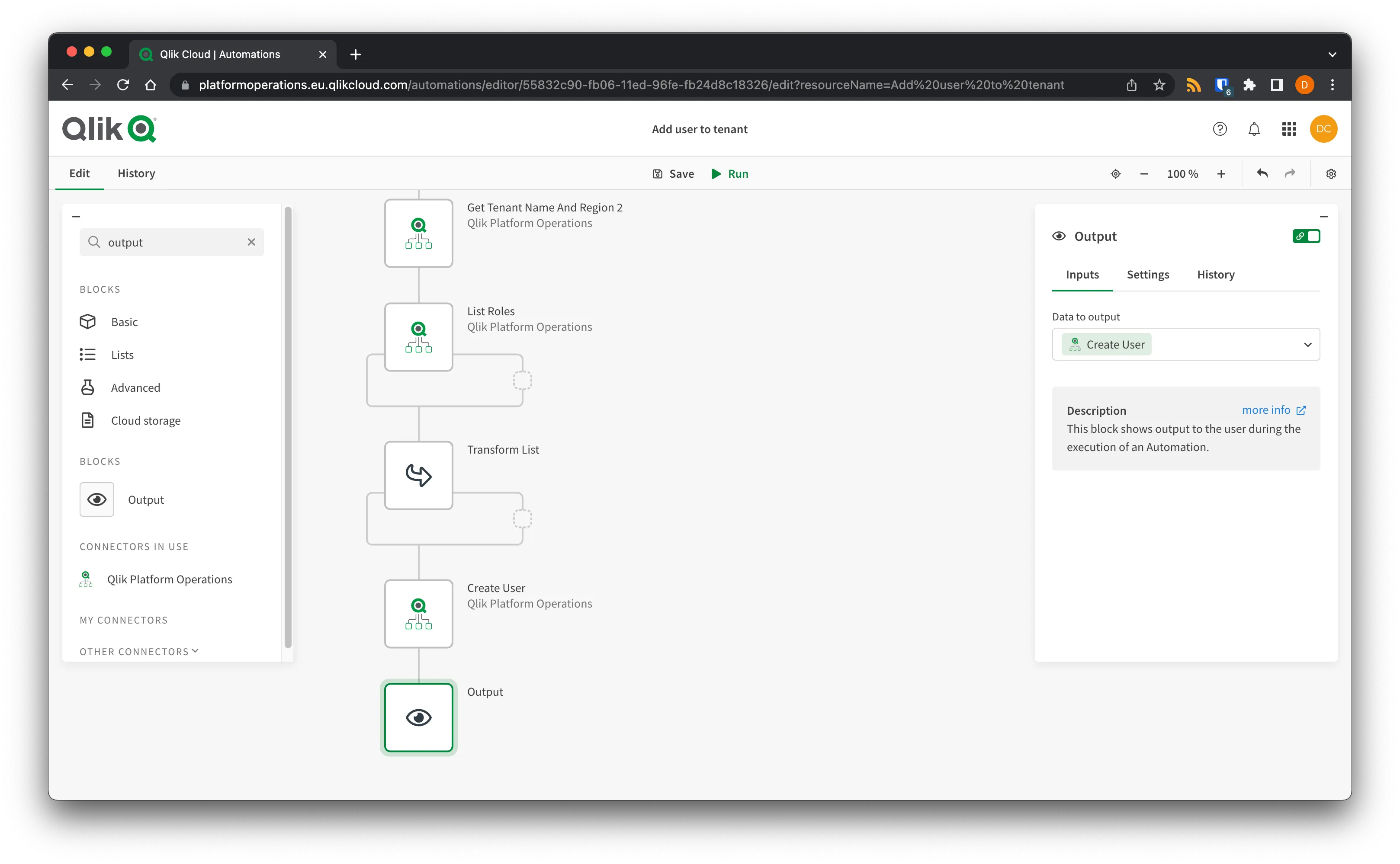This screenshot has width=1400, height=864.
Task: Click the Output block eye icon
Action: click(418, 718)
